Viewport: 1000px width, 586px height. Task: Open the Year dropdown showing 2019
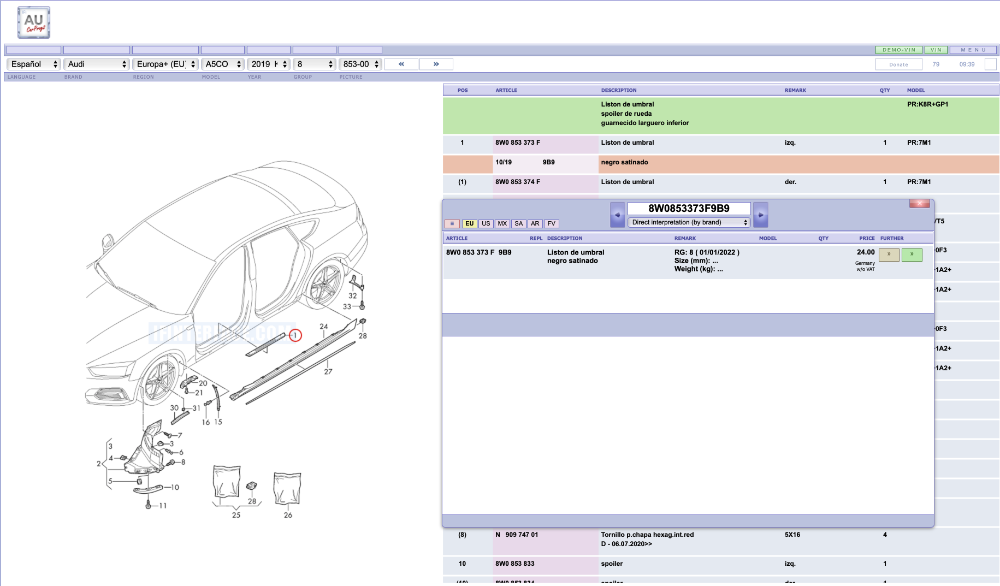(268, 64)
